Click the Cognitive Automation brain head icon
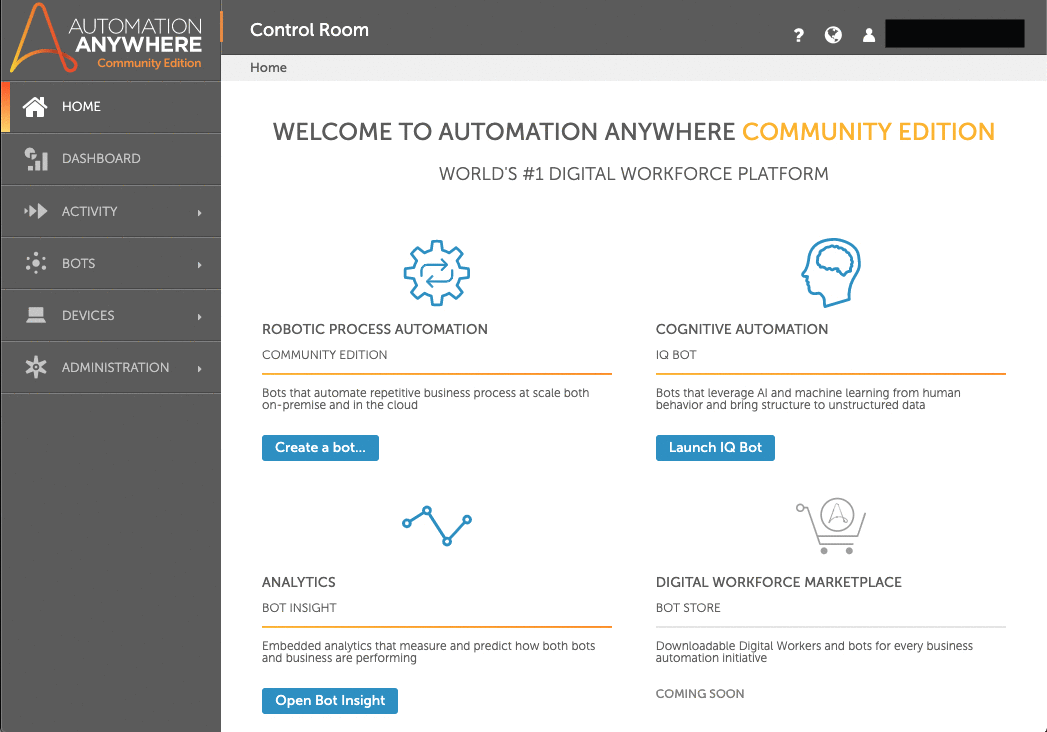The image size is (1047, 732). pyautogui.click(x=831, y=272)
